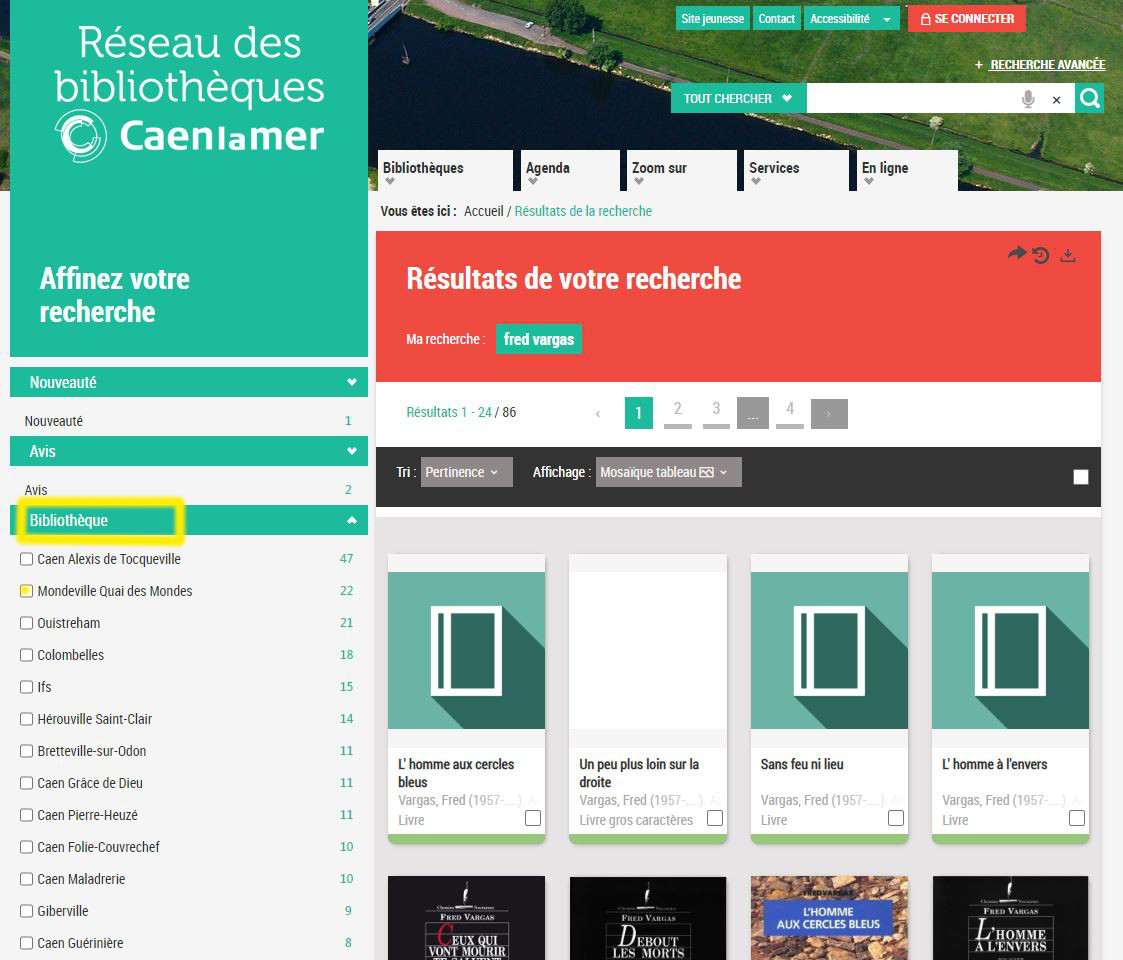The image size is (1123, 960).
Task: Open the Tri Pertinence sort dropdown
Action: 466,472
